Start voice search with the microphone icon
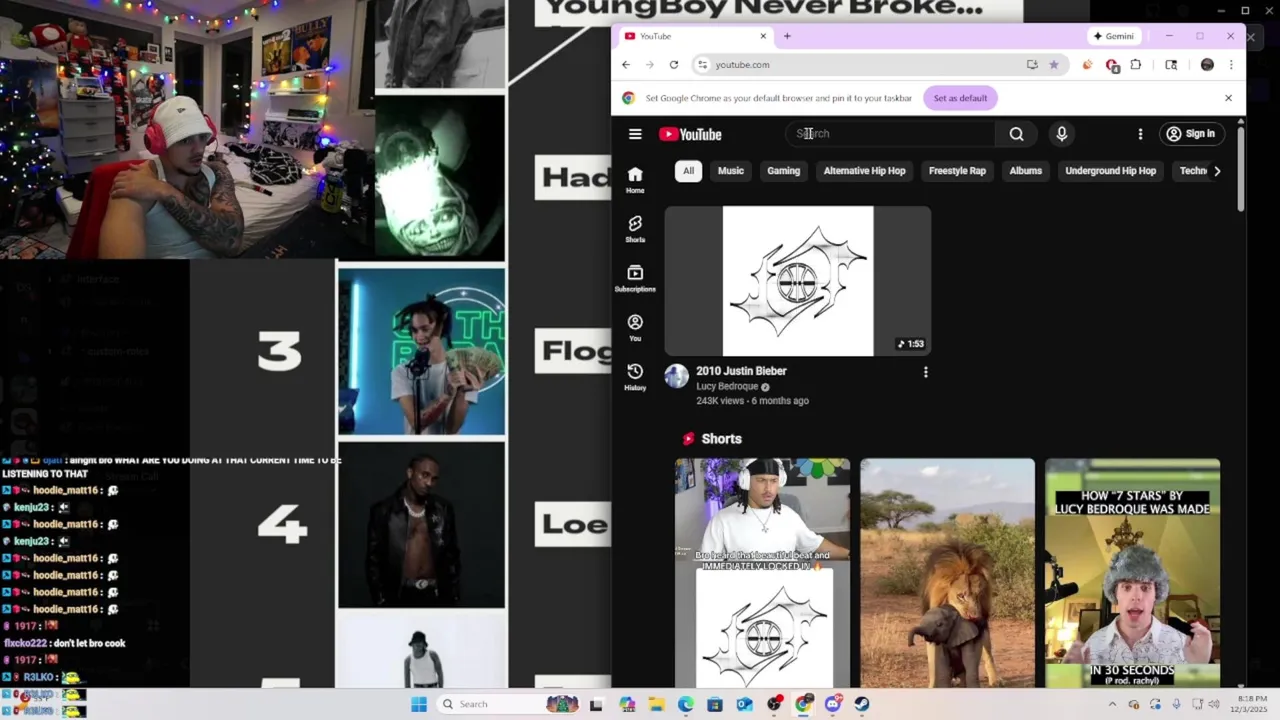This screenshot has width=1280, height=720. coord(1062,134)
